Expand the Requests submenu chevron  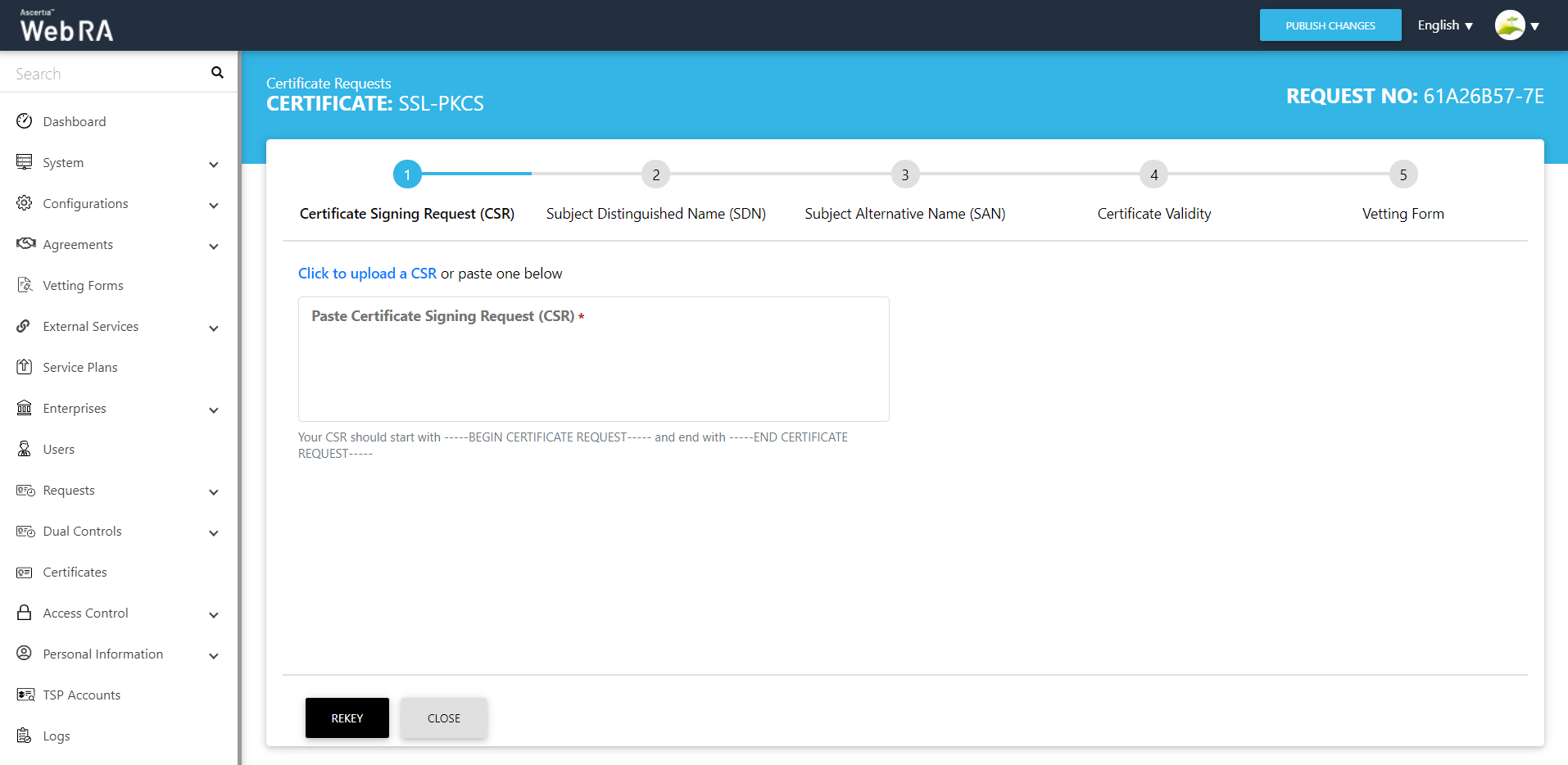point(214,491)
